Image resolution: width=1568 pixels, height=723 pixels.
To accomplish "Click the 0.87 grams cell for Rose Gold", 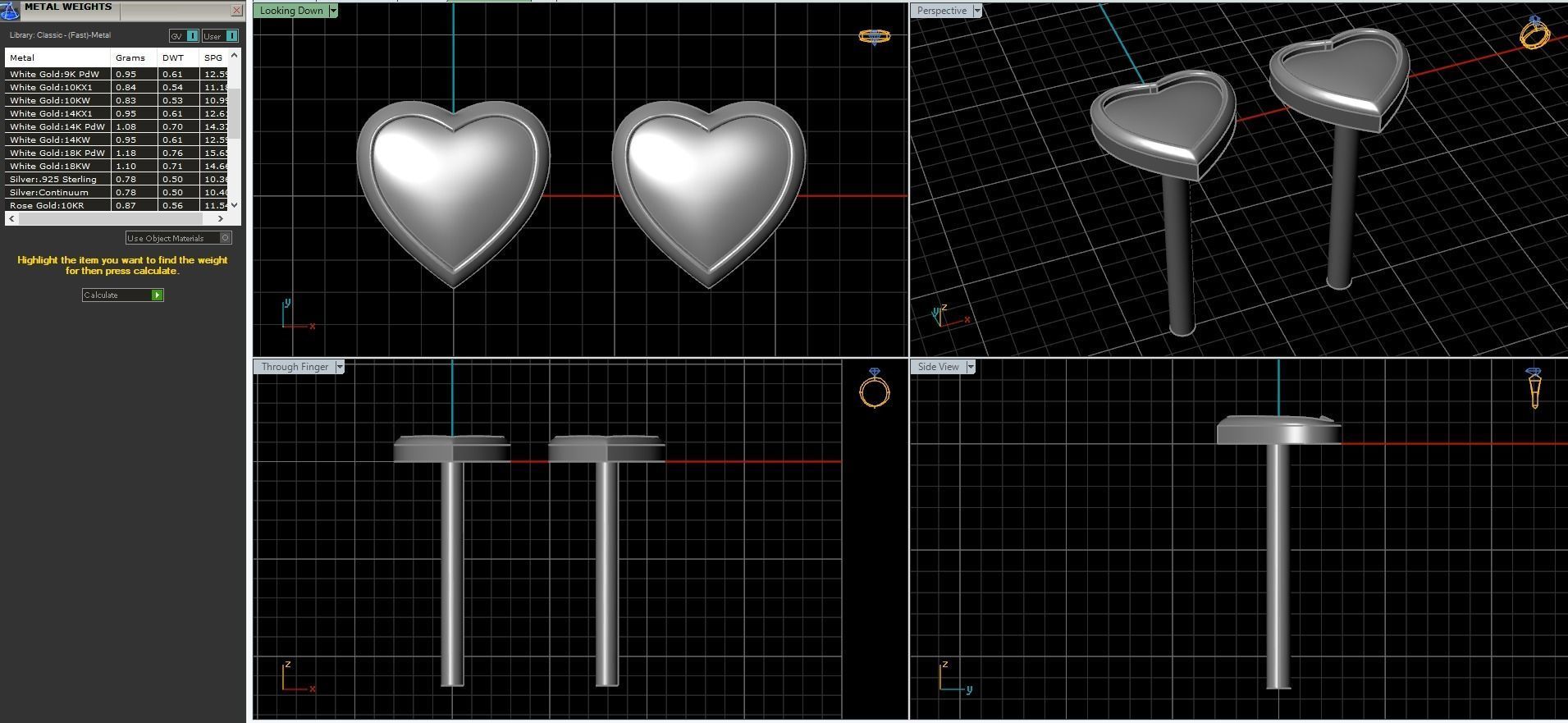I will [134, 205].
